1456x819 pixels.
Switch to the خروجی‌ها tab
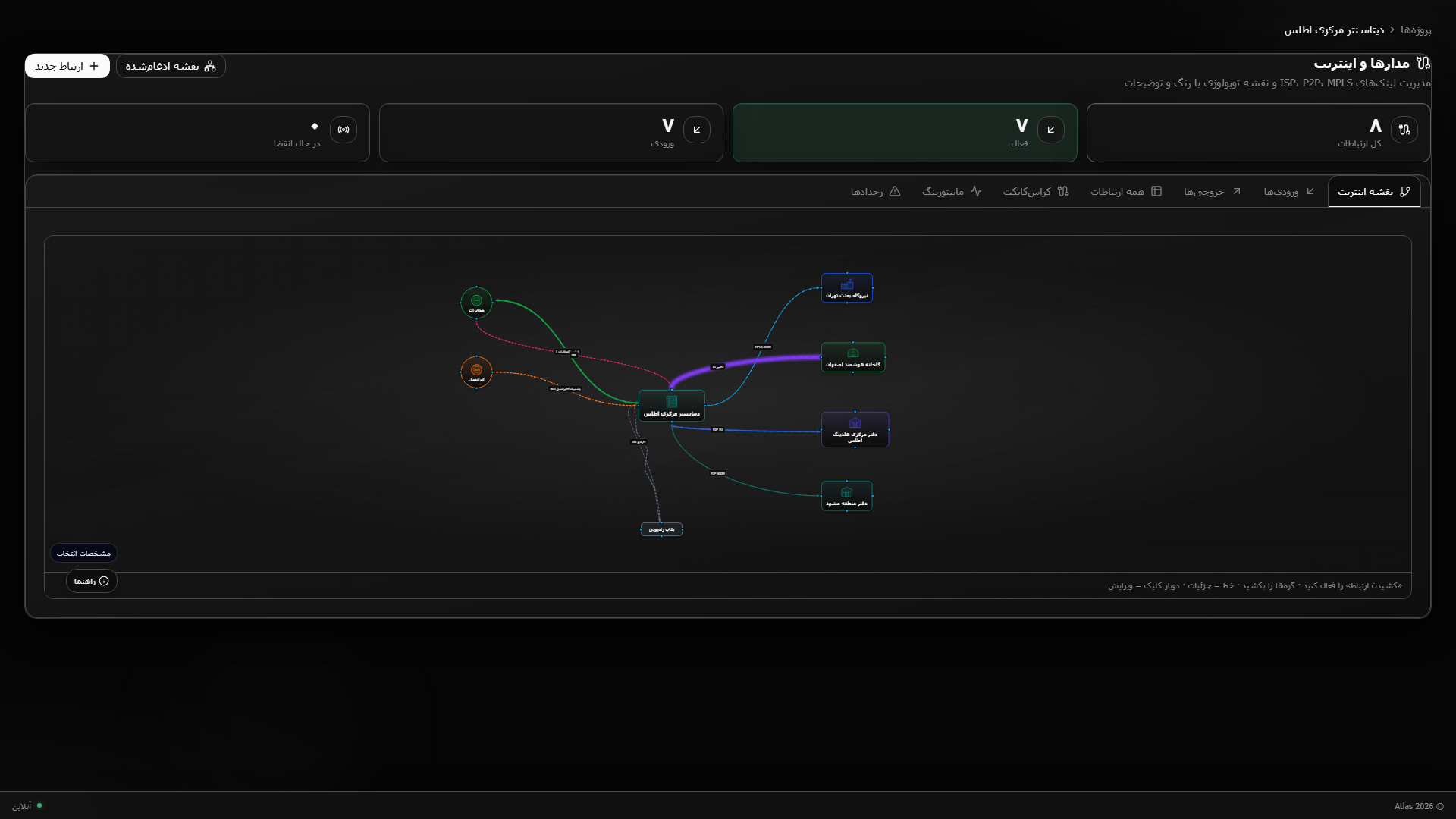coord(1212,192)
